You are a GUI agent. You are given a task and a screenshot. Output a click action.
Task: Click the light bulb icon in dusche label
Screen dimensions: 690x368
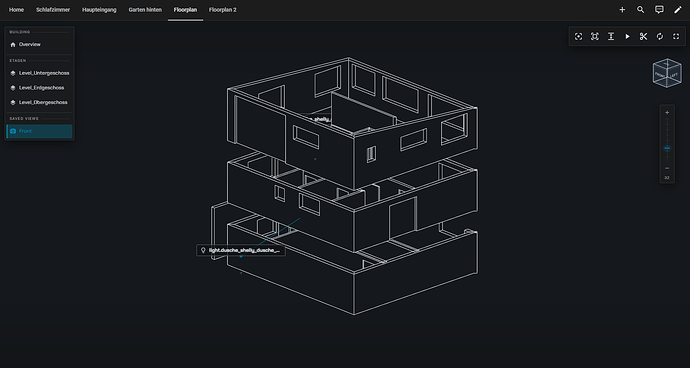tap(203, 250)
